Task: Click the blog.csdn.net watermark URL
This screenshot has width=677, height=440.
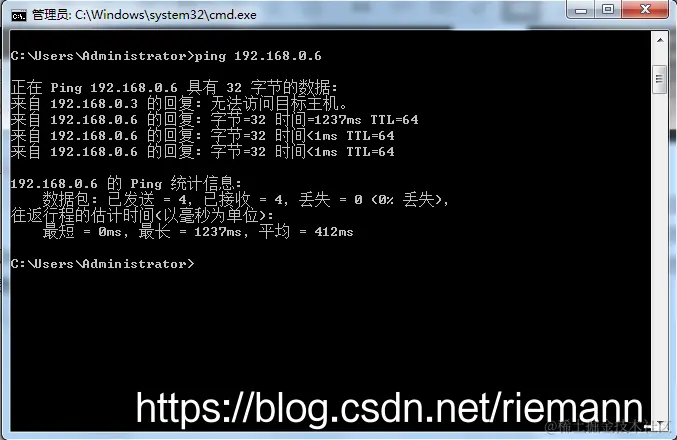Action: tap(390, 408)
